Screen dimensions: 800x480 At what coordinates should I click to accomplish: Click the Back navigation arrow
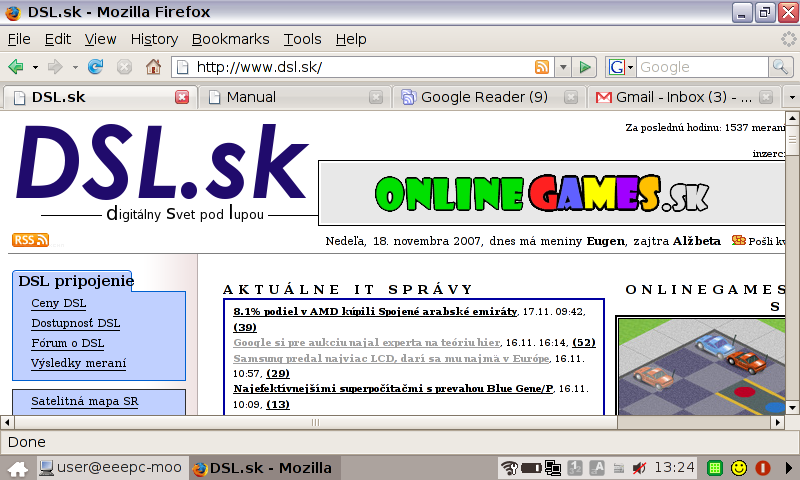point(16,67)
